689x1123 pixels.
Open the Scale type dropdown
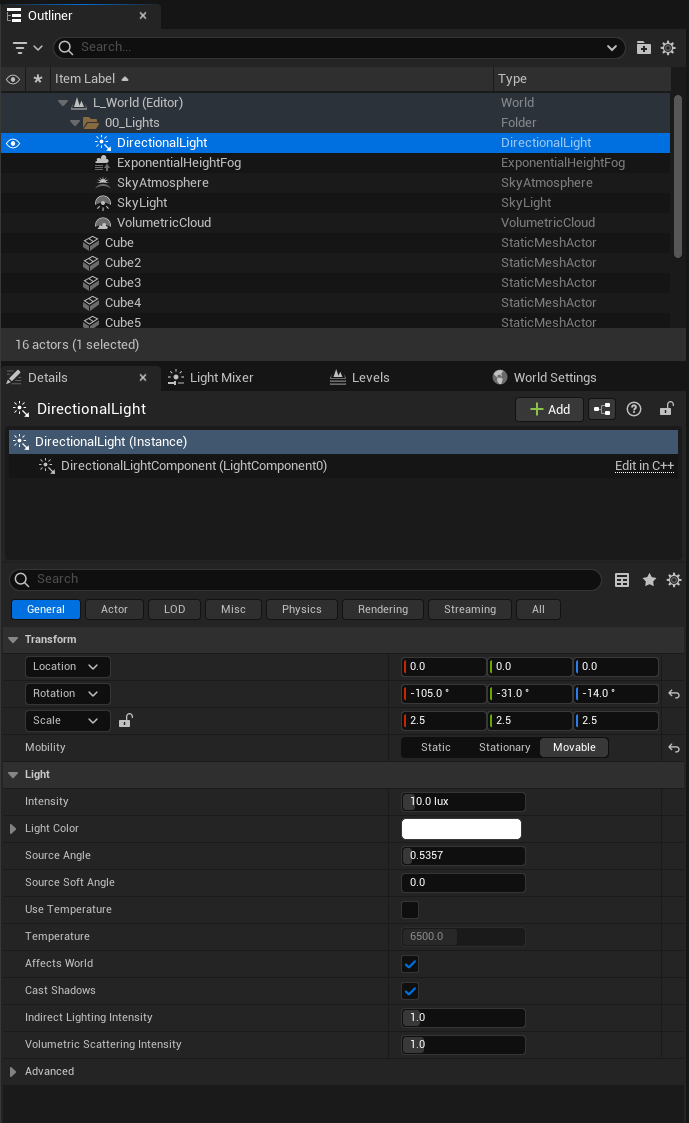pyautogui.click(x=67, y=720)
